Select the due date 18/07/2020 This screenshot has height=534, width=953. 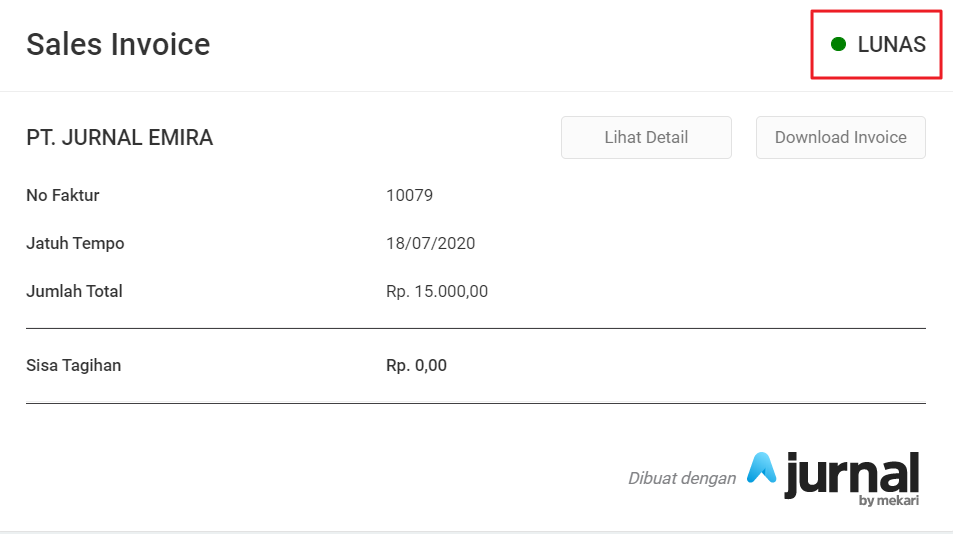coord(430,243)
